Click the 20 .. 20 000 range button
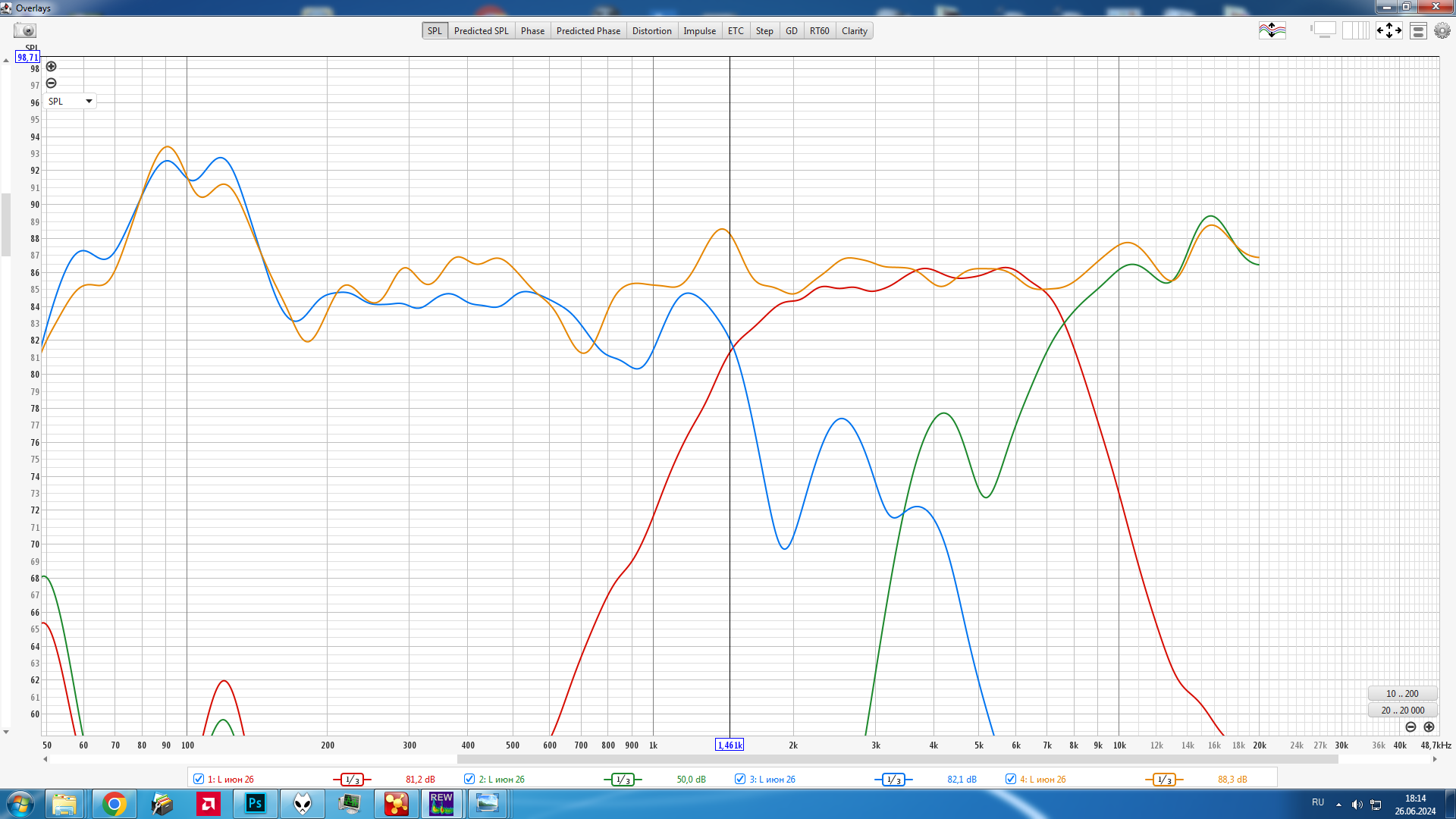 (x=1402, y=710)
